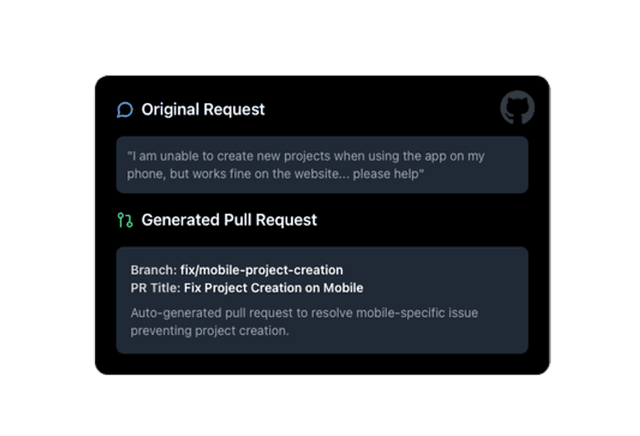This screenshot has height=436, width=640.
Task: Click the blue chat bubble icon
Action: 125,110
